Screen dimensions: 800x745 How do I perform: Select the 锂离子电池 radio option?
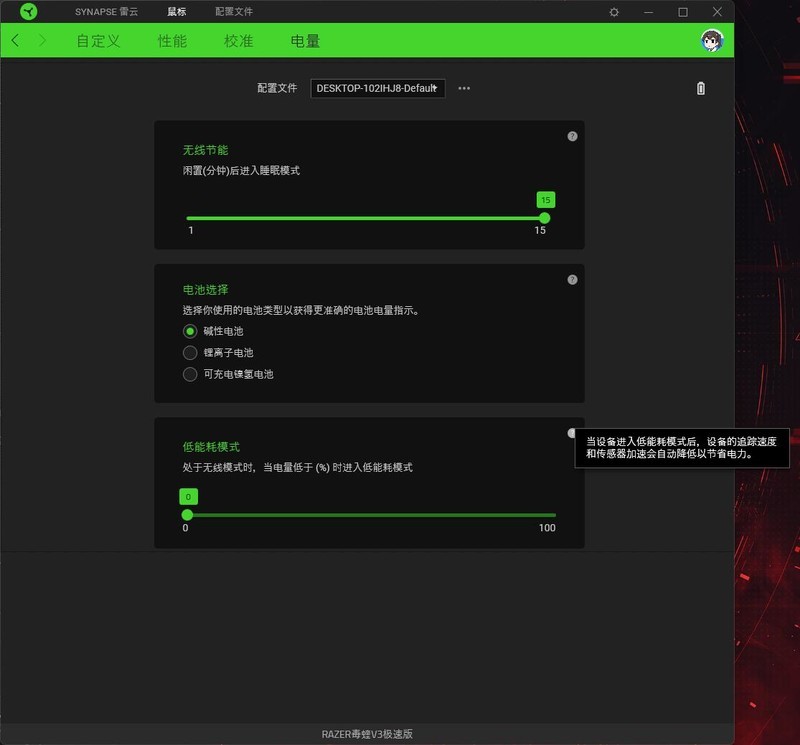[190, 353]
